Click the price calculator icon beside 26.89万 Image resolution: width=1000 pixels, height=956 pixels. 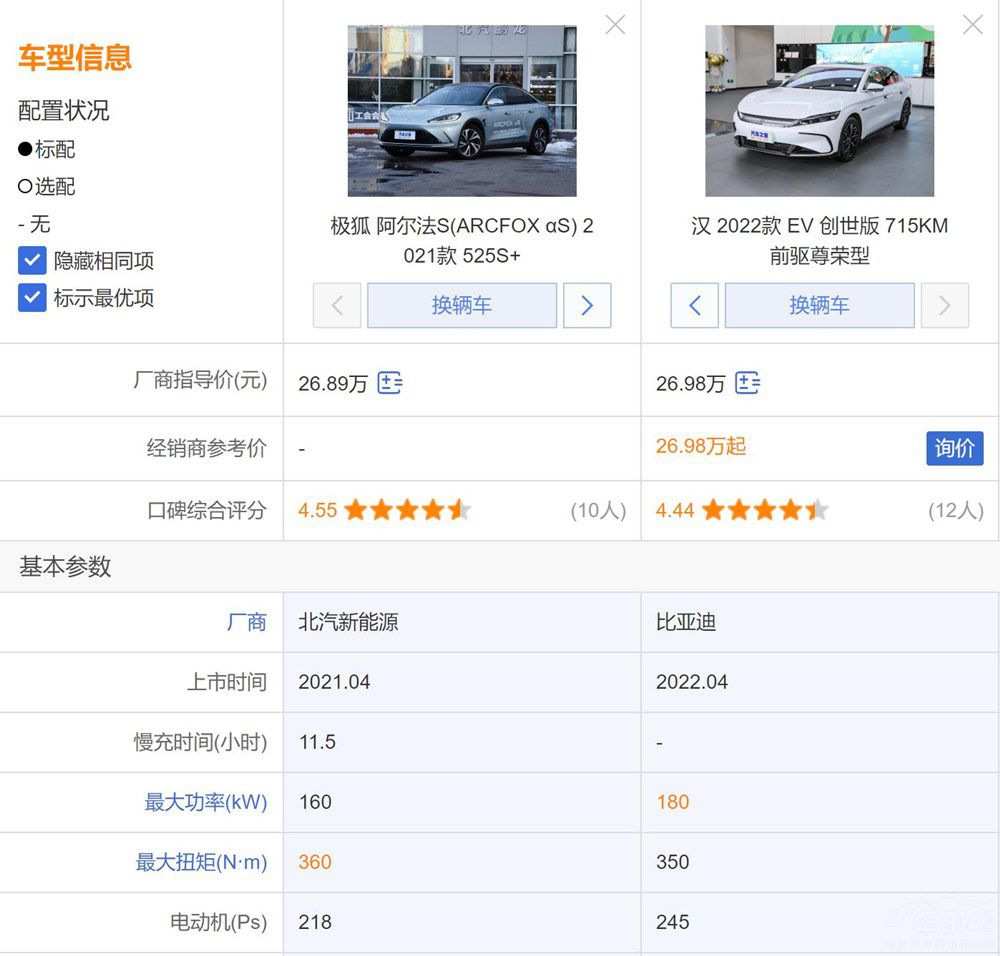390,382
